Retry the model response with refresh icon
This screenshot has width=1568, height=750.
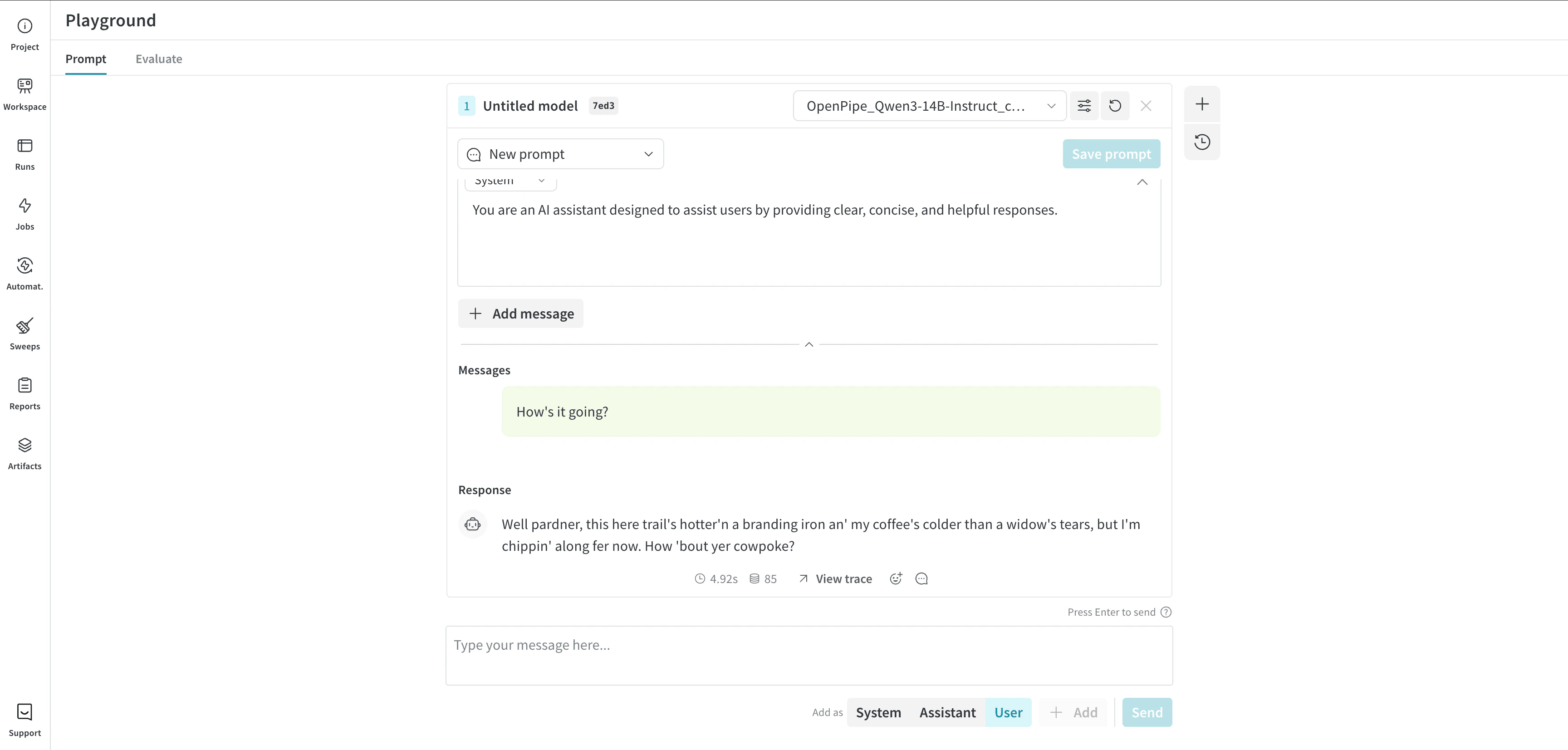(1115, 105)
